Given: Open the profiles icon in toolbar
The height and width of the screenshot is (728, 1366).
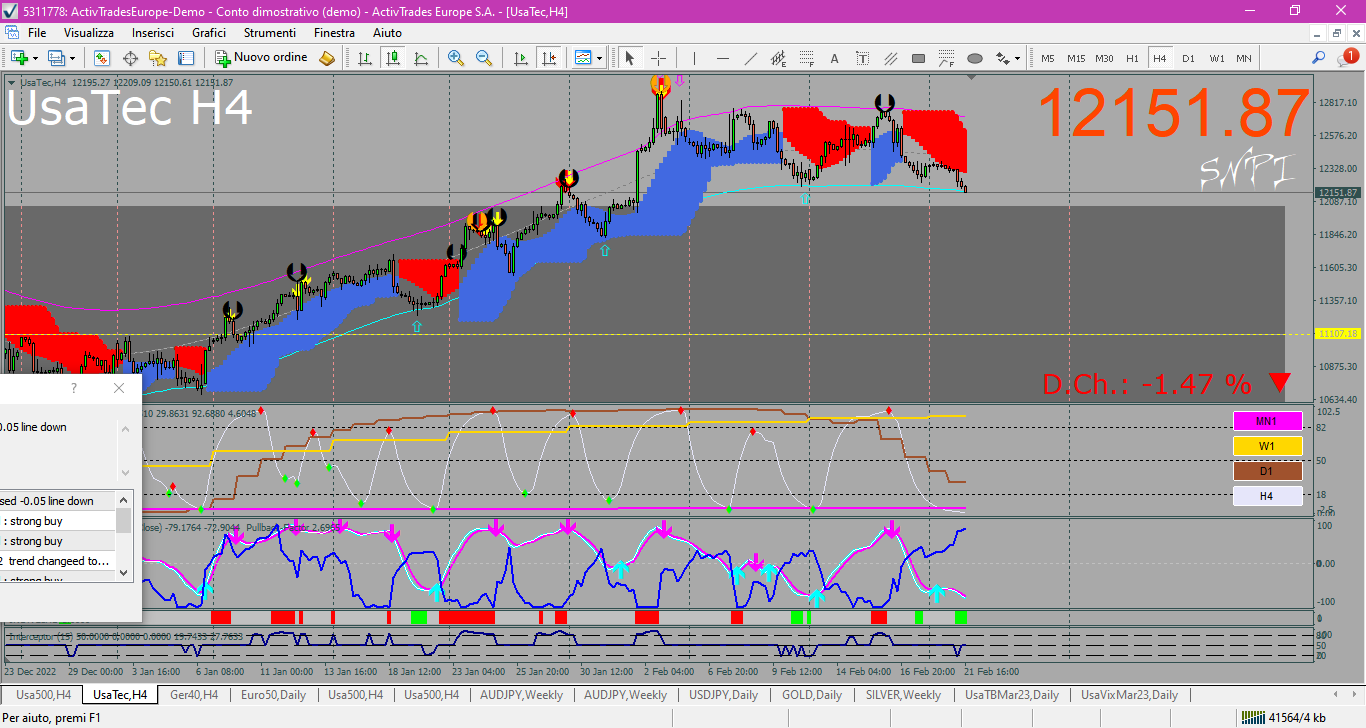Looking at the screenshot, I should (x=57, y=58).
